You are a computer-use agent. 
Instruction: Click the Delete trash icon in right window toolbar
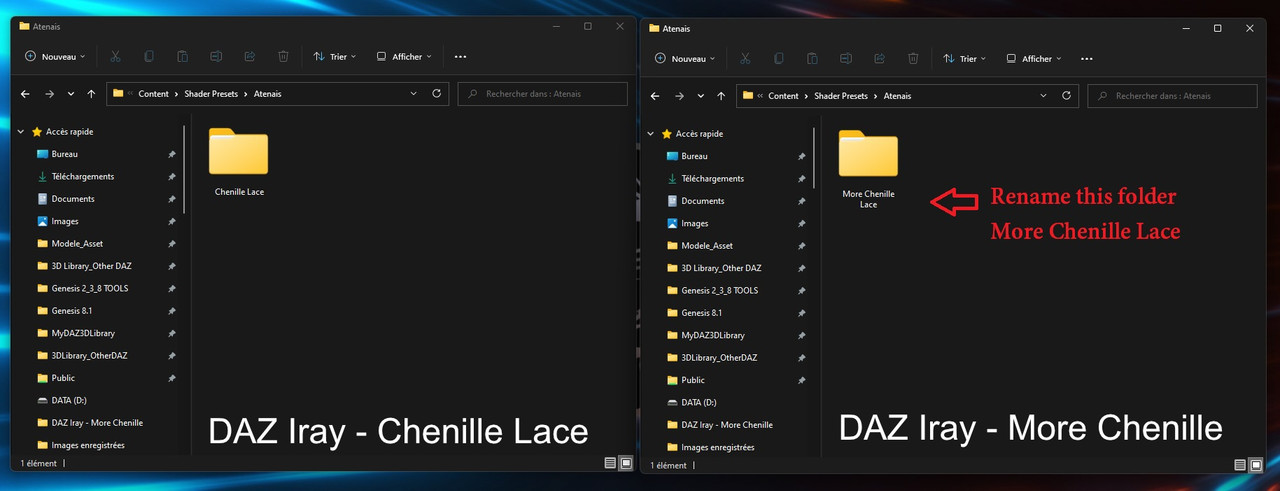coord(913,59)
